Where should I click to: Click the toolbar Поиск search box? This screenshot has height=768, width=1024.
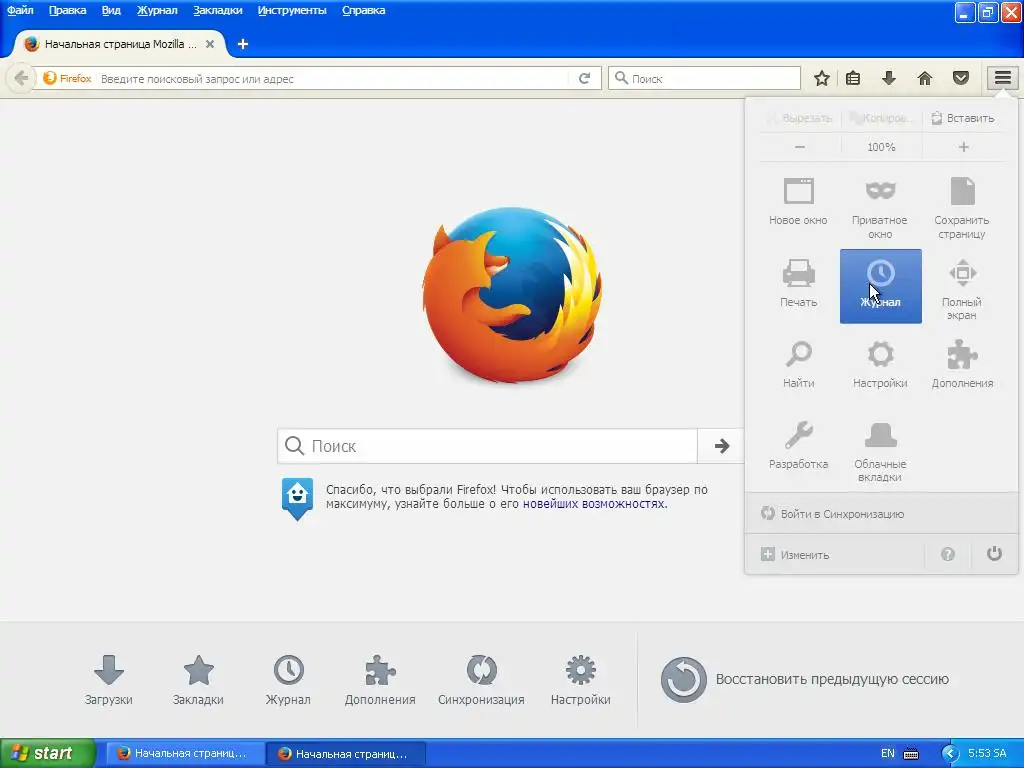tap(704, 78)
